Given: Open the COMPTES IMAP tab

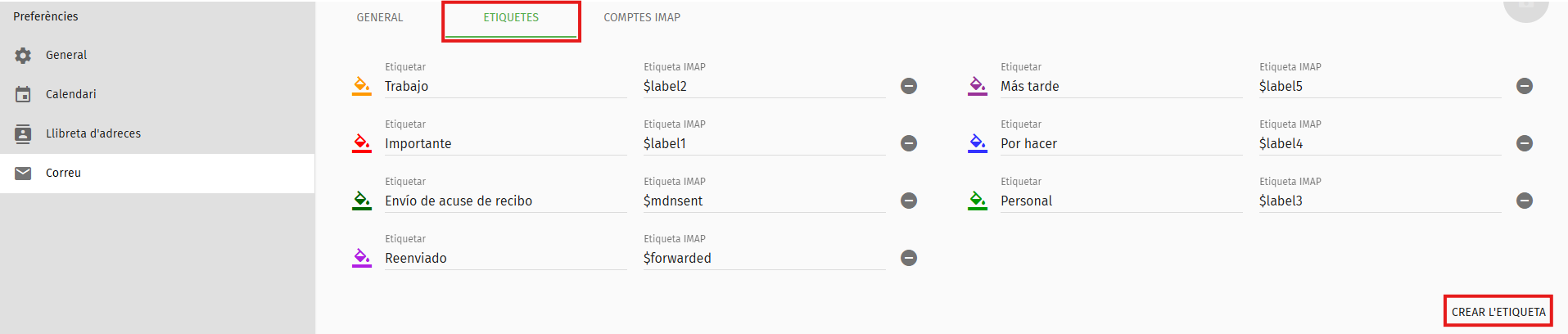Looking at the screenshot, I should [642, 17].
